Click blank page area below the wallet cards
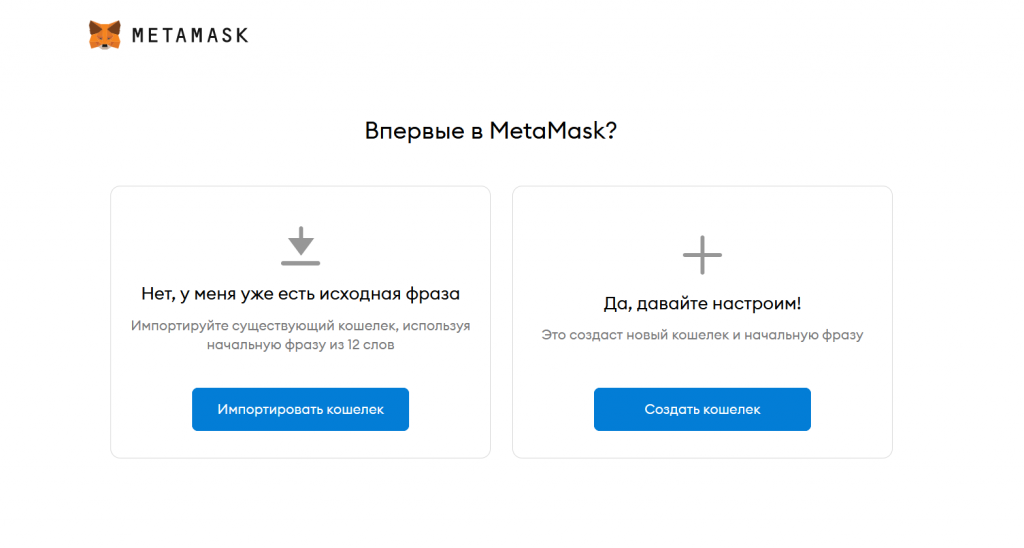The image size is (1024, 548). (500, 505)
